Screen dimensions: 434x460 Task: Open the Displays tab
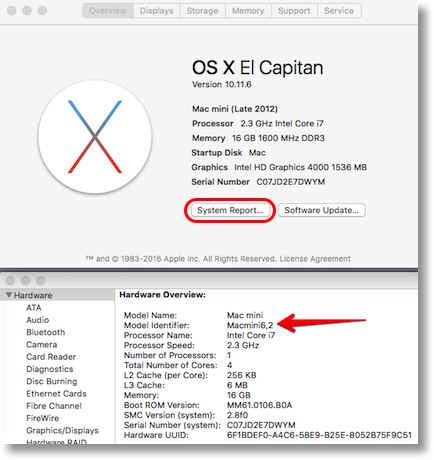click(157, 11)
